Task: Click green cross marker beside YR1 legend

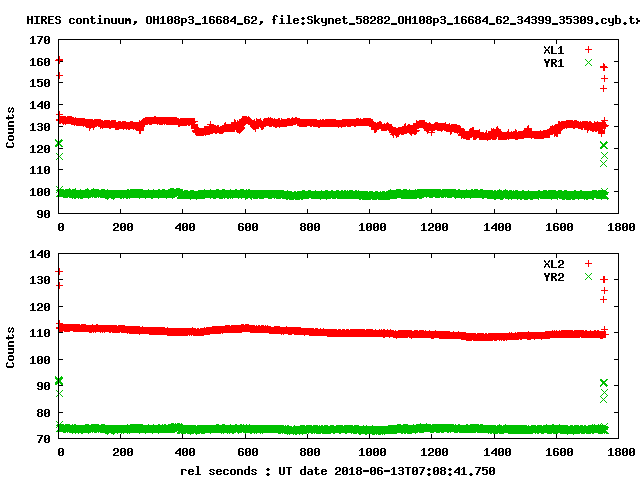Action: point(588,62)
